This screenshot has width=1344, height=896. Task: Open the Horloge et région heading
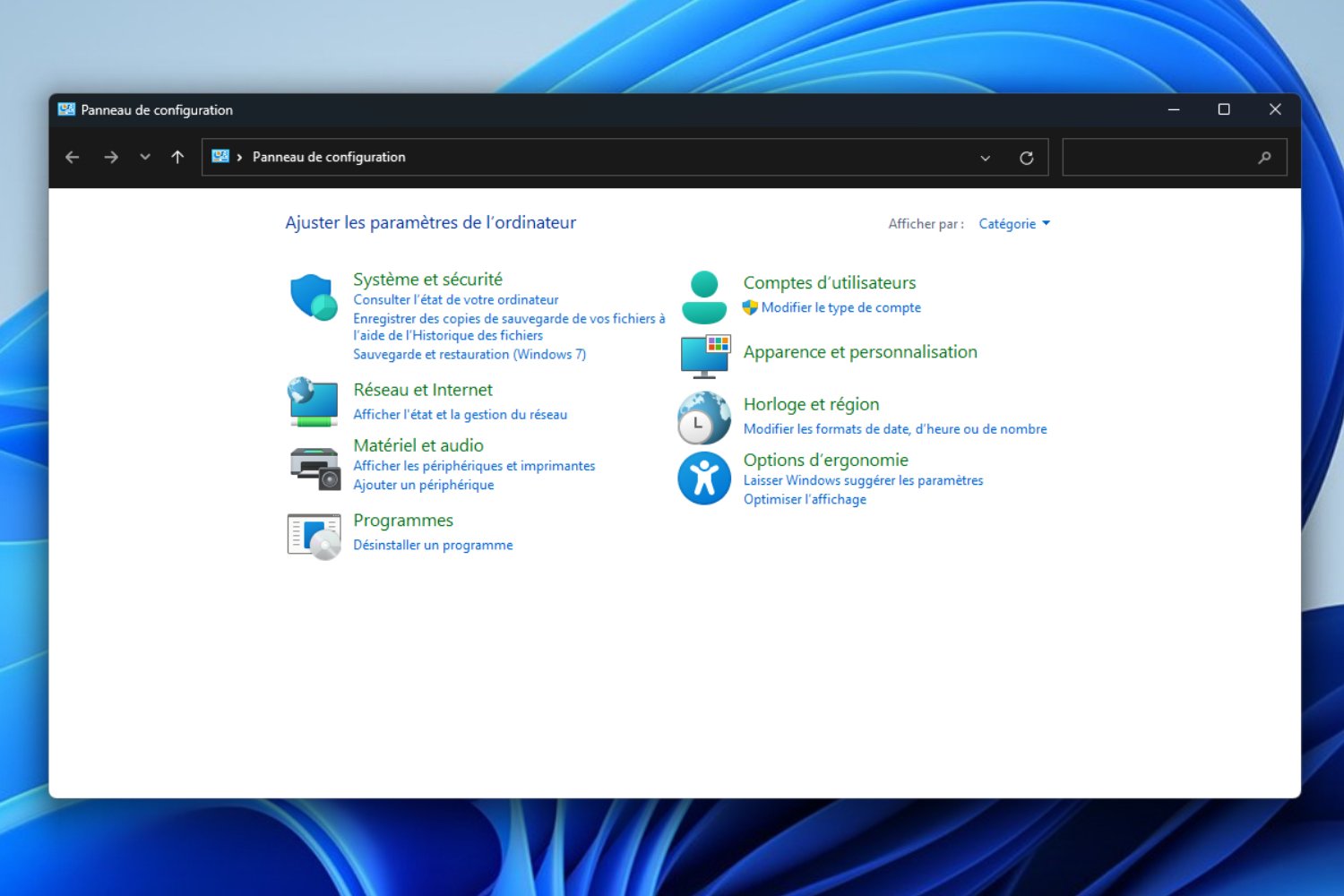pos(811,404)
